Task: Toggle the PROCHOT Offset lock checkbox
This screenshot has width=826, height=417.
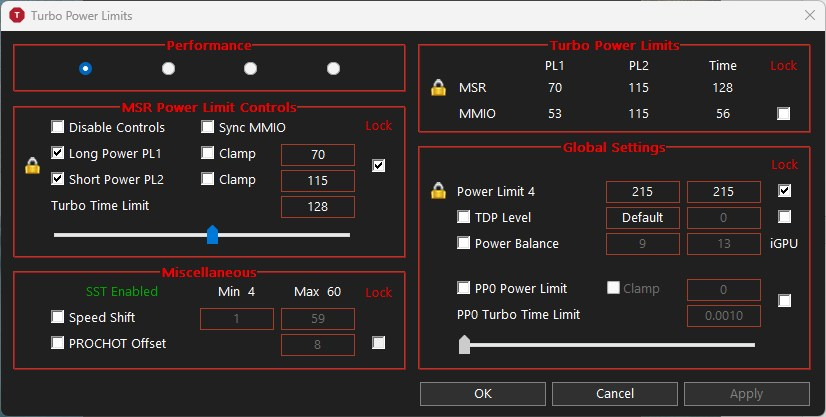Action: (x=378, y=343)
